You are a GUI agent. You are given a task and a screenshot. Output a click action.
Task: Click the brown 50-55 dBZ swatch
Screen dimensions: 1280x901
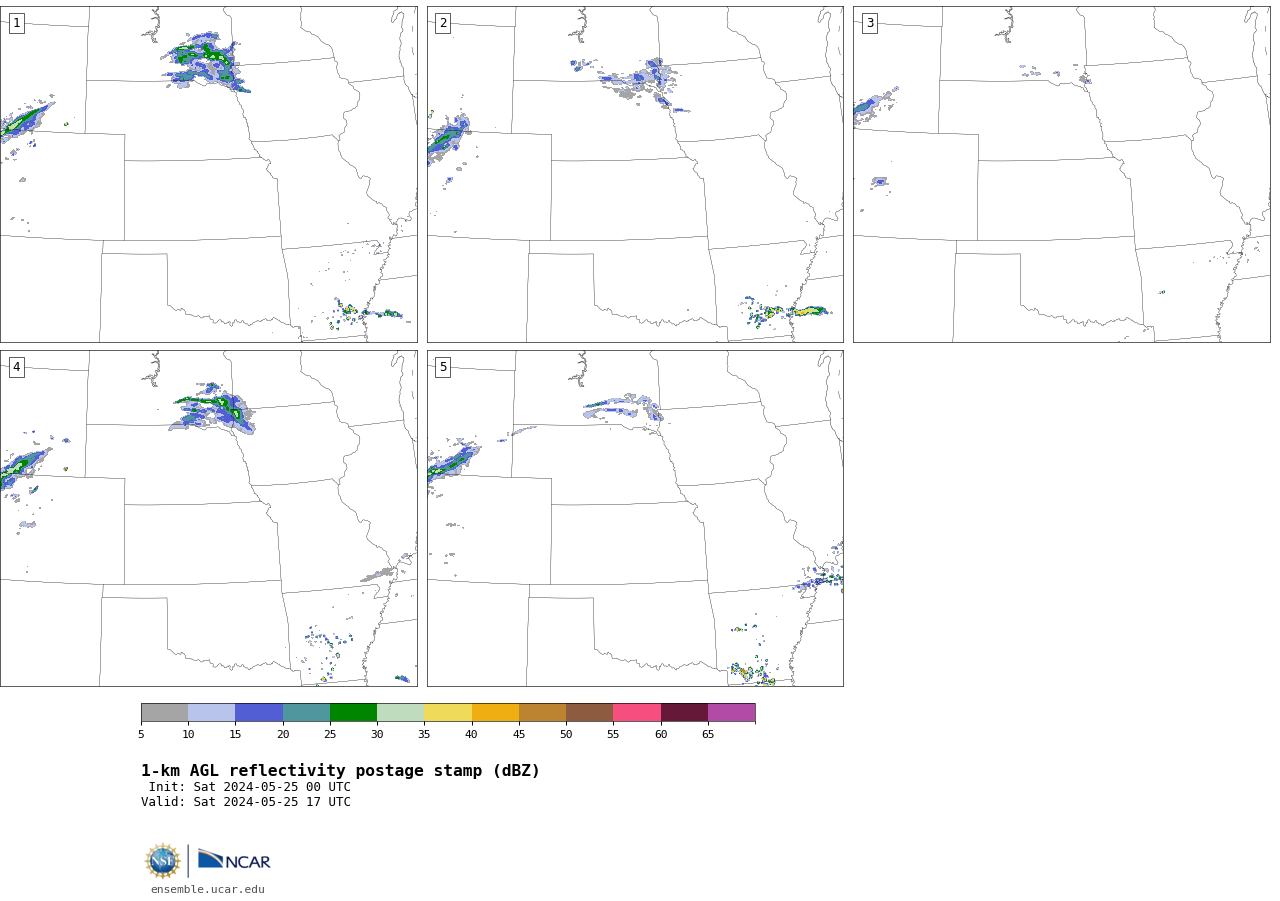pyautogui.click(x=589, y=712)
